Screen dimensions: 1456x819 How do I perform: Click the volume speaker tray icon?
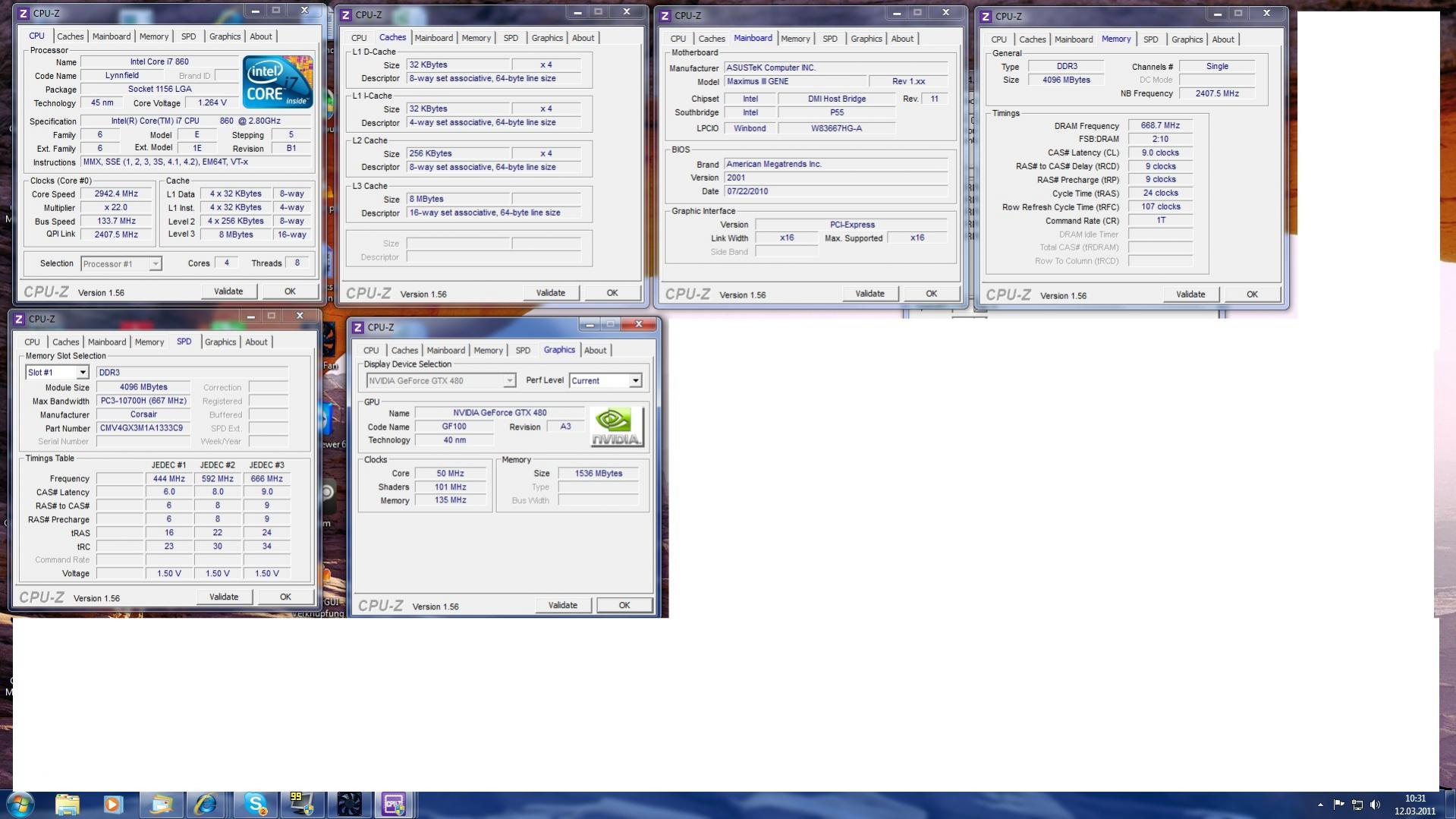tap(1376, 805)
